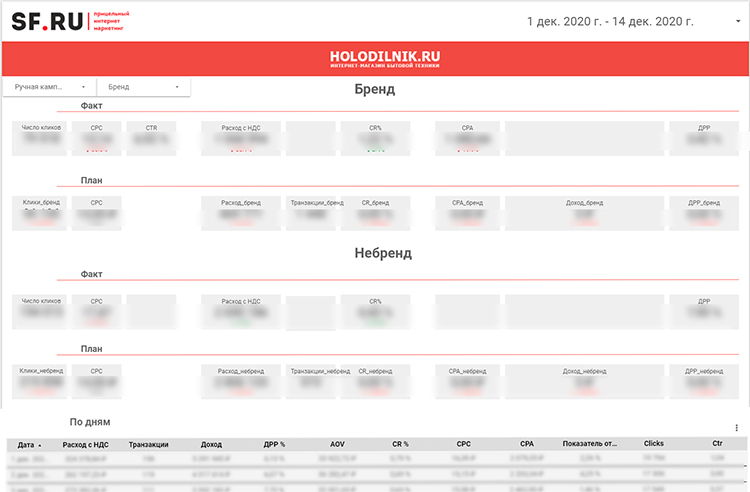Sort table by Показатель от... column
Image resolution: width=750 pixels, height=492 pixels.
pyautogui.click(x=589, y=444)
